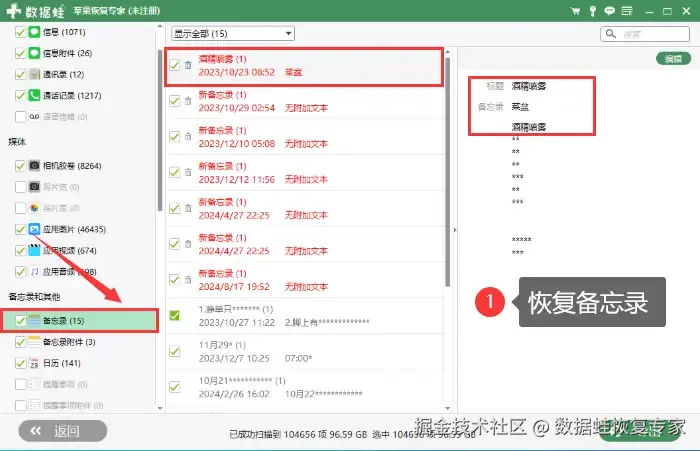Viewport: 700px width, 451px height.
Task: Uncheck the 2023/12/7 10:25 note checkbox
Action: pos(175,351)
